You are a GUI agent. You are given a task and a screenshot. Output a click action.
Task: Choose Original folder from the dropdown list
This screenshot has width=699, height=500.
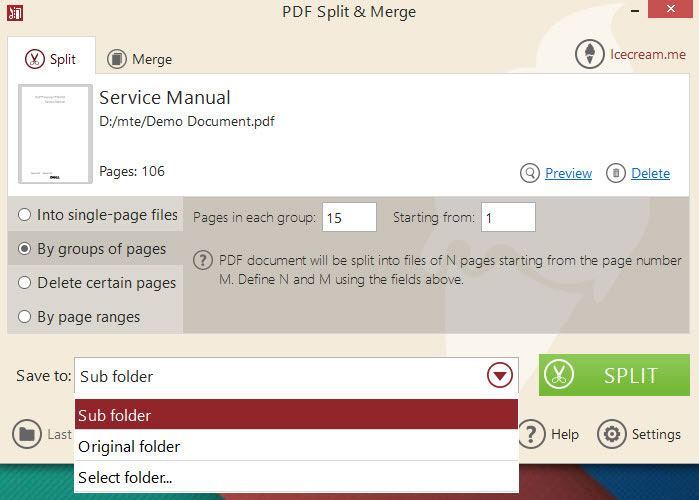click(296, 446)
